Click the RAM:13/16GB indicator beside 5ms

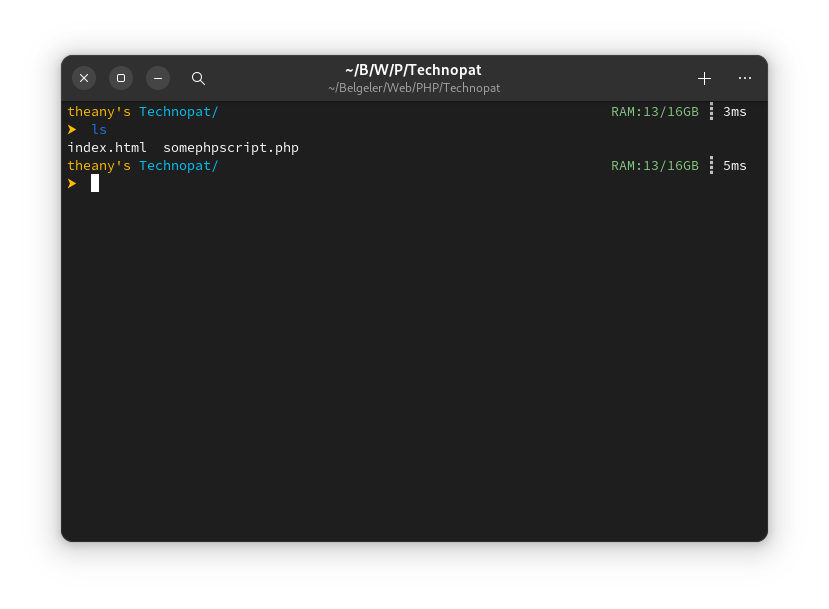pos(655,166)
